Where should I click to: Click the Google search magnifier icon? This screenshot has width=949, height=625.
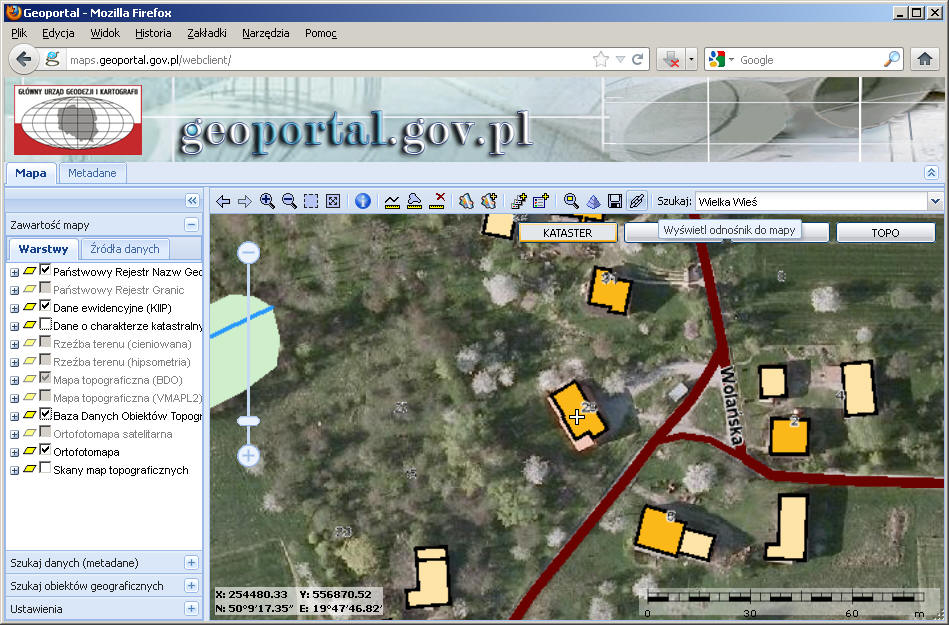coord(892,59)
